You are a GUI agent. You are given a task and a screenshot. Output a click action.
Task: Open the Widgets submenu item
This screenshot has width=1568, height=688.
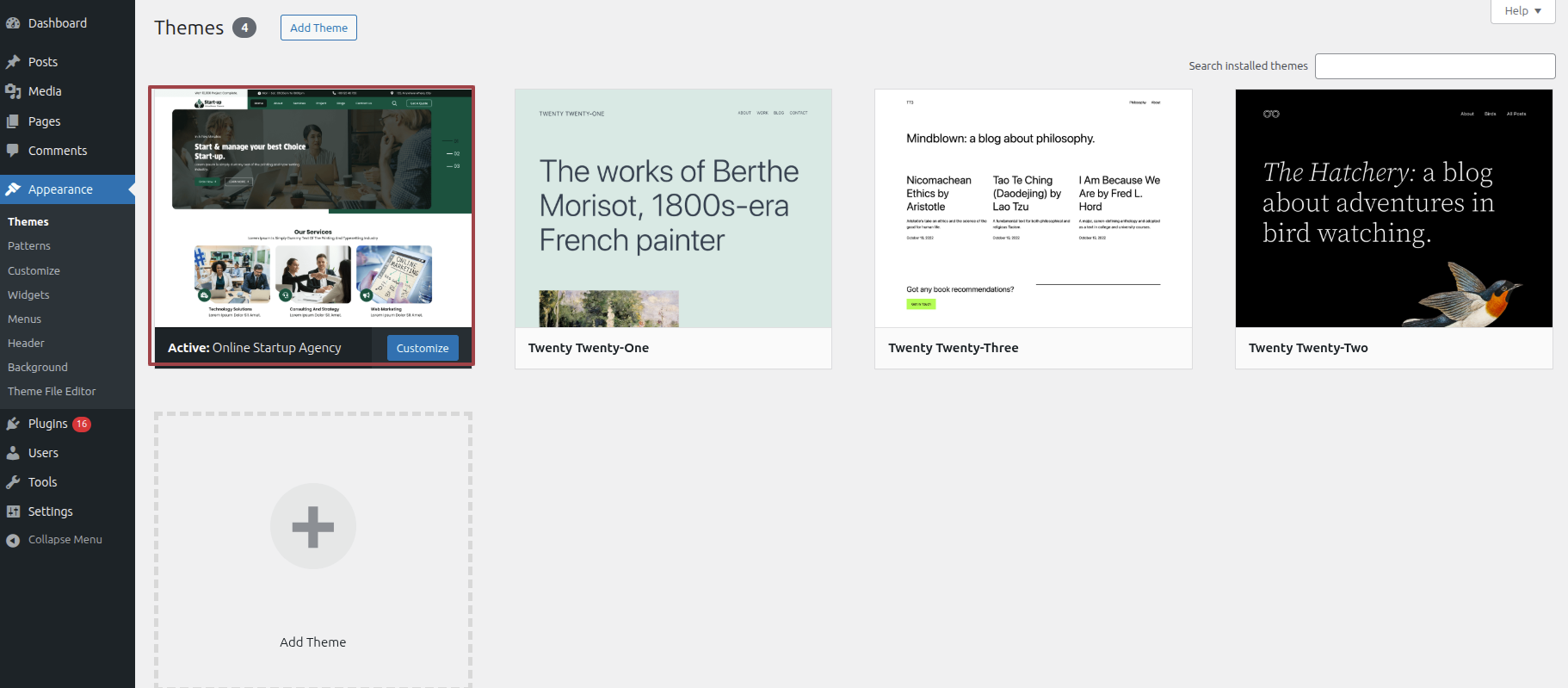click(28, 294)
